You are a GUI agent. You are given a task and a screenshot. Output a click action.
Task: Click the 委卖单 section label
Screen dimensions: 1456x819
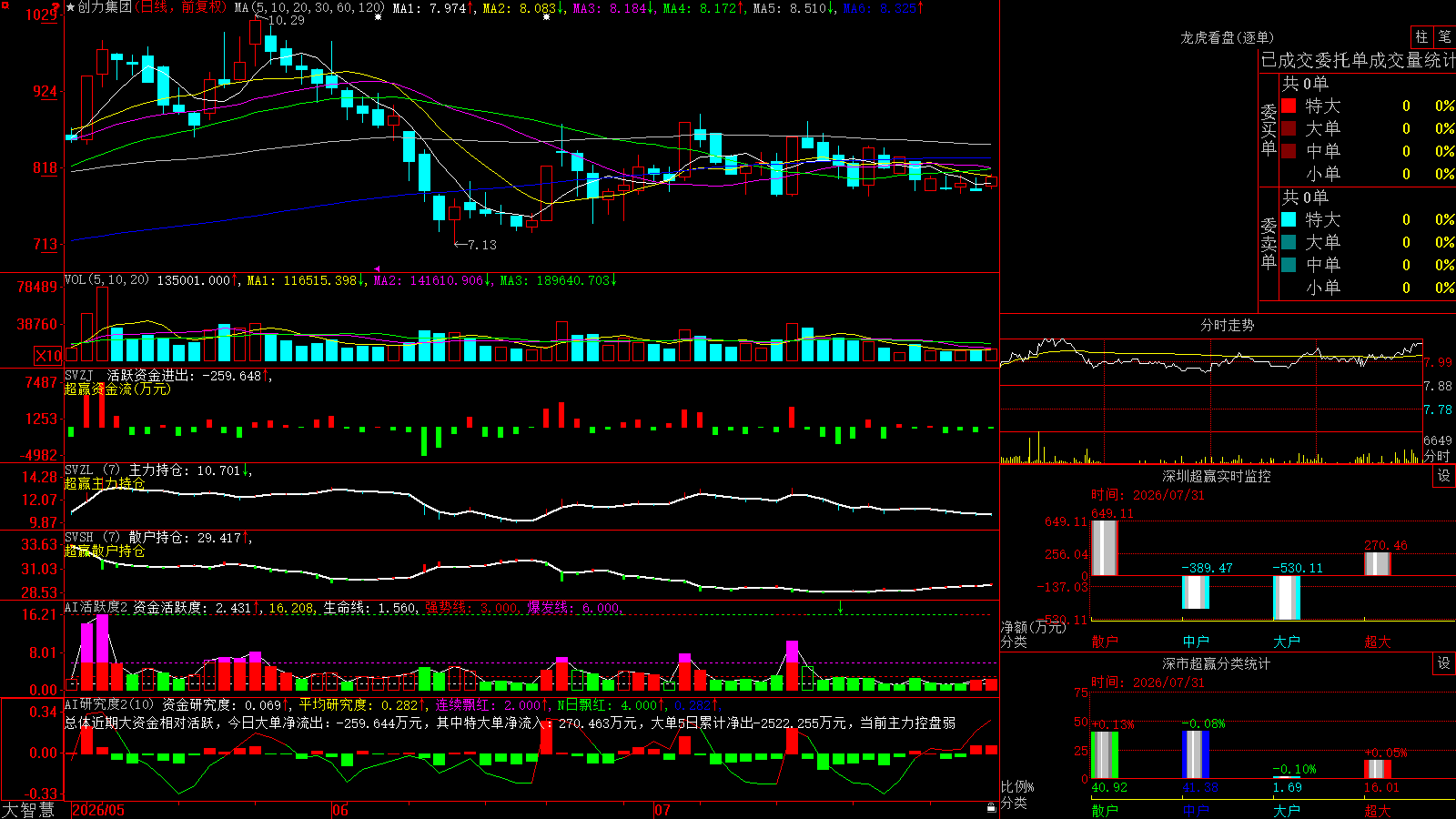pos(1269,243)
